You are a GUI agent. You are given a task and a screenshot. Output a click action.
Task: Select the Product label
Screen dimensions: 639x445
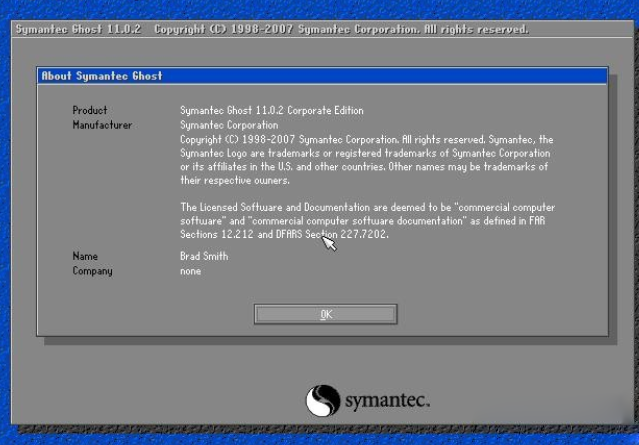(90, 110)
